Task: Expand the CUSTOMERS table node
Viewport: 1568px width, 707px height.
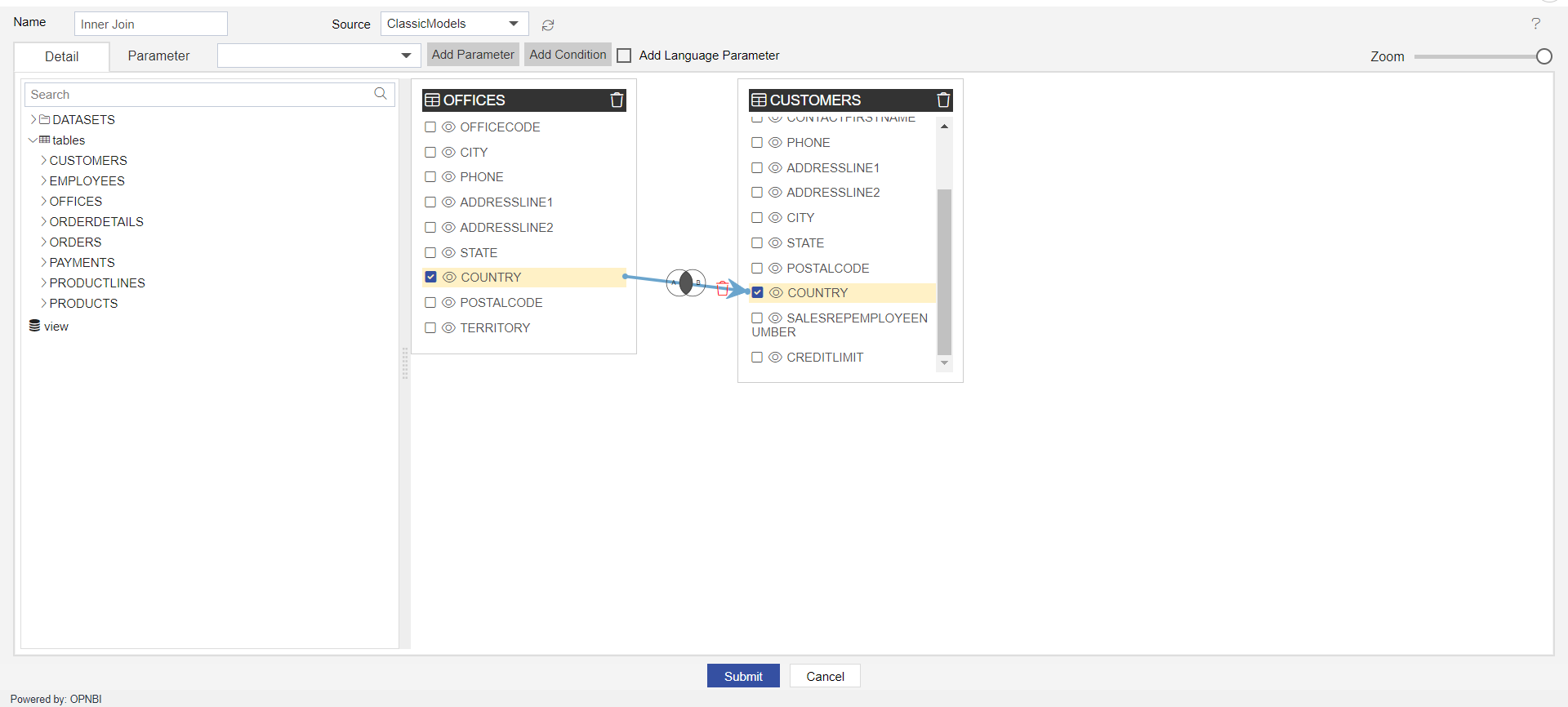Action: coord(43,160)
